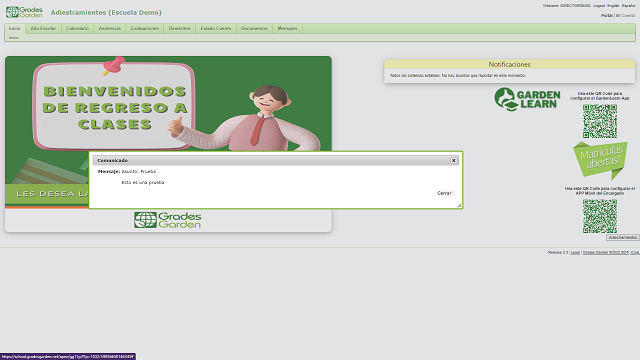The image size is (640, 360).
Task: Click the notification text about stable systems
Action: click(x=458, y=76)
